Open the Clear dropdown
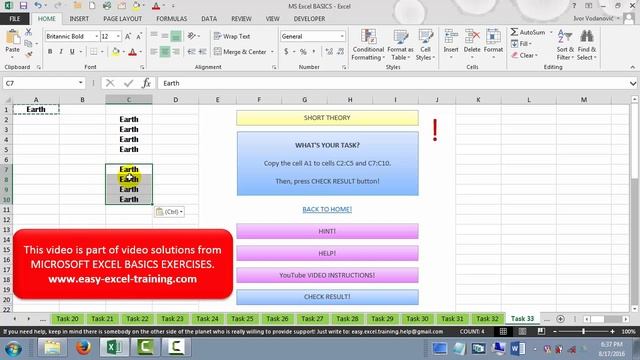The height and width of the screenshot is (360, 640). point(524,55)
